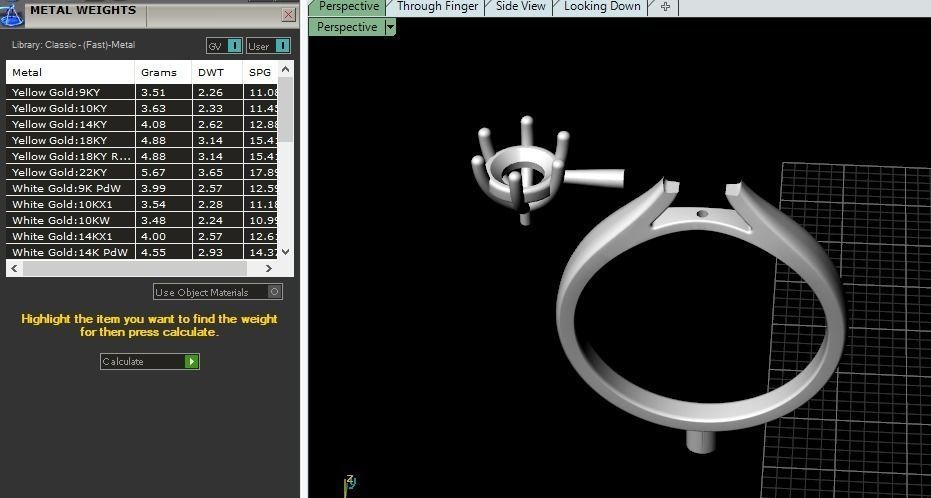Select the White Gold:14K PdW row
The height and width of the screenshot is (498, 931).
(142, 252)
